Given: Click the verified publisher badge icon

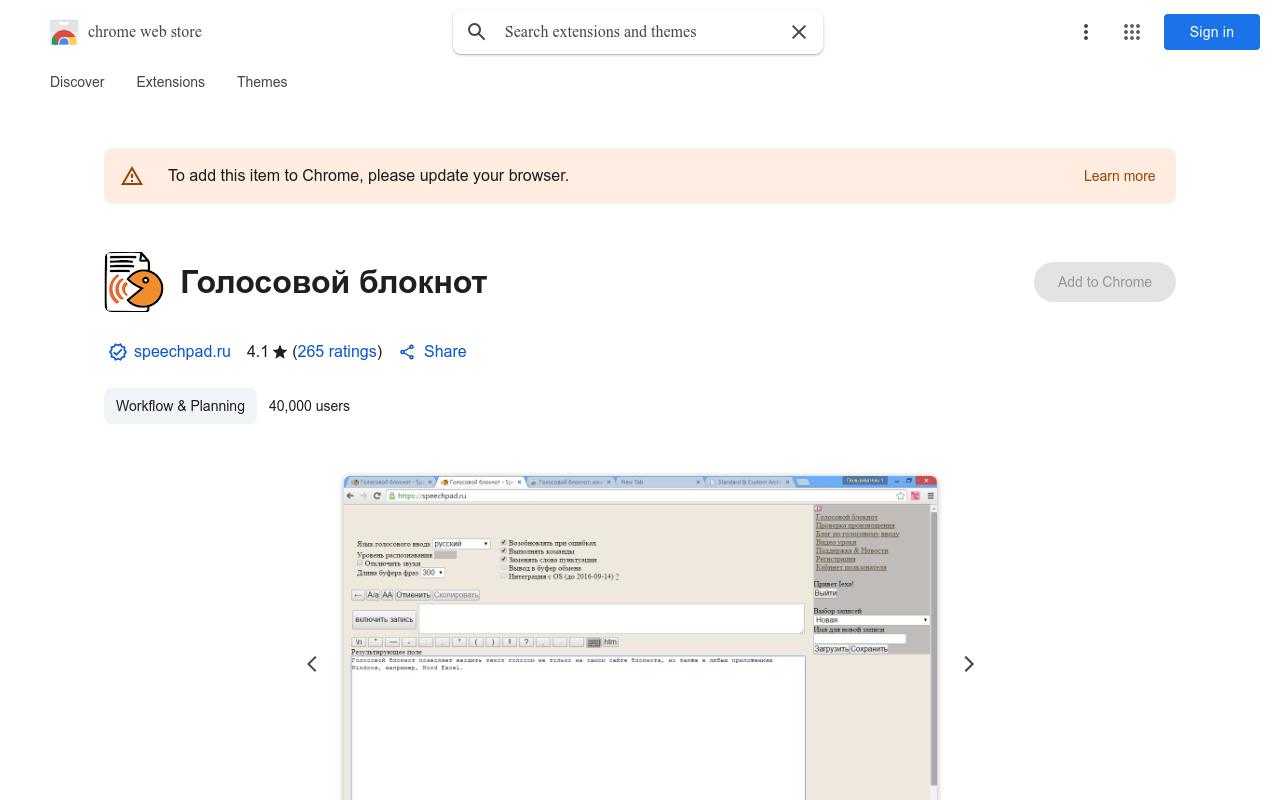Looking at the screenshot, I should 118,352.
